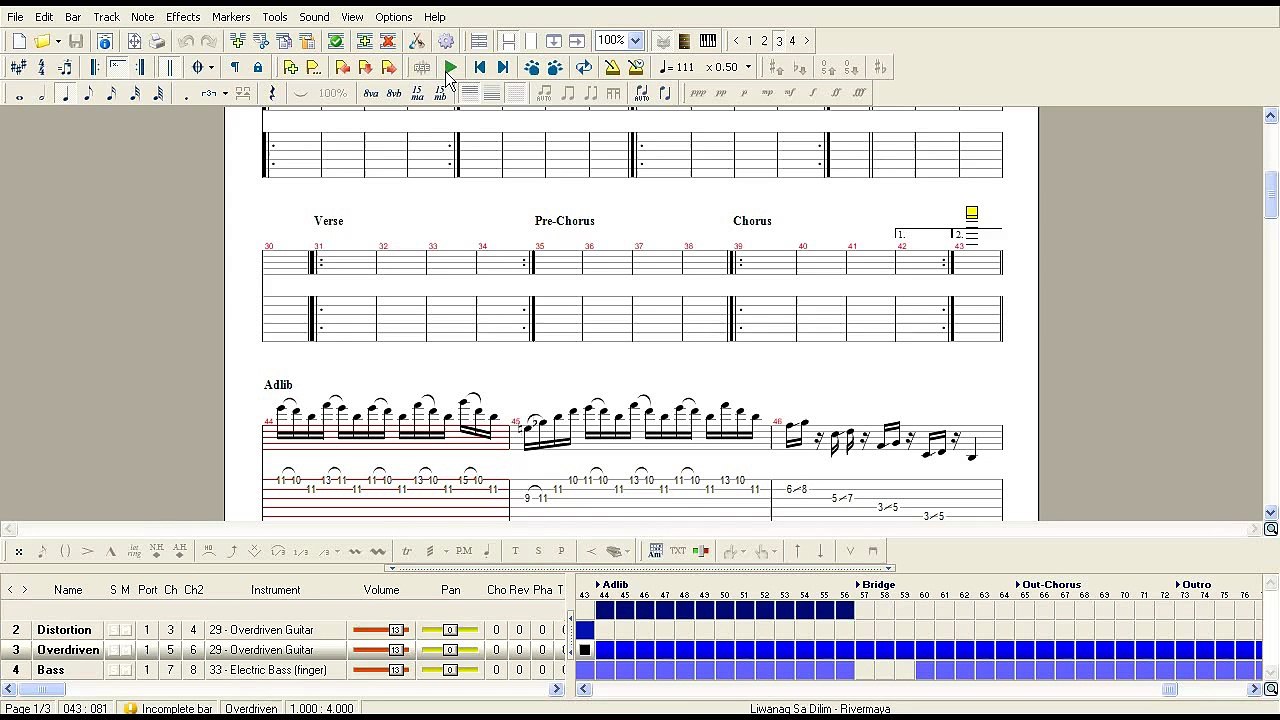This screenshot has width=1280, height=720.
Task: Apply palm mute P.M. effect
Action: (x=464, y=551)
